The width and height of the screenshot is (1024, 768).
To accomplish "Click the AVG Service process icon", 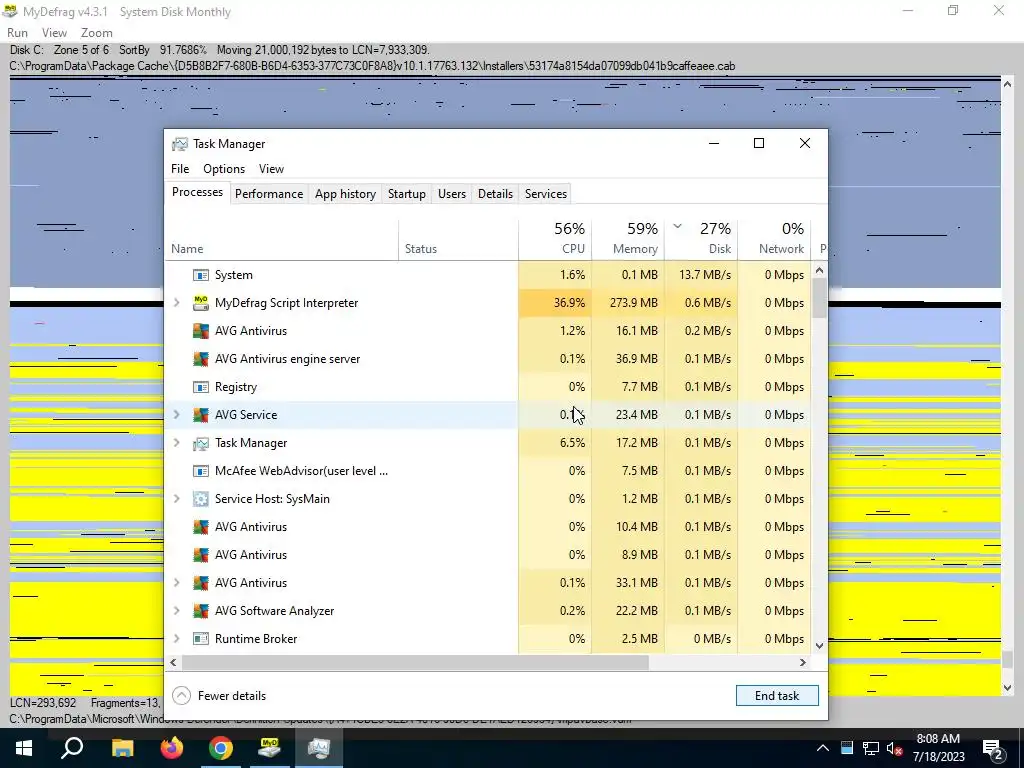I will pyautogui.click(x=200, y=415).
